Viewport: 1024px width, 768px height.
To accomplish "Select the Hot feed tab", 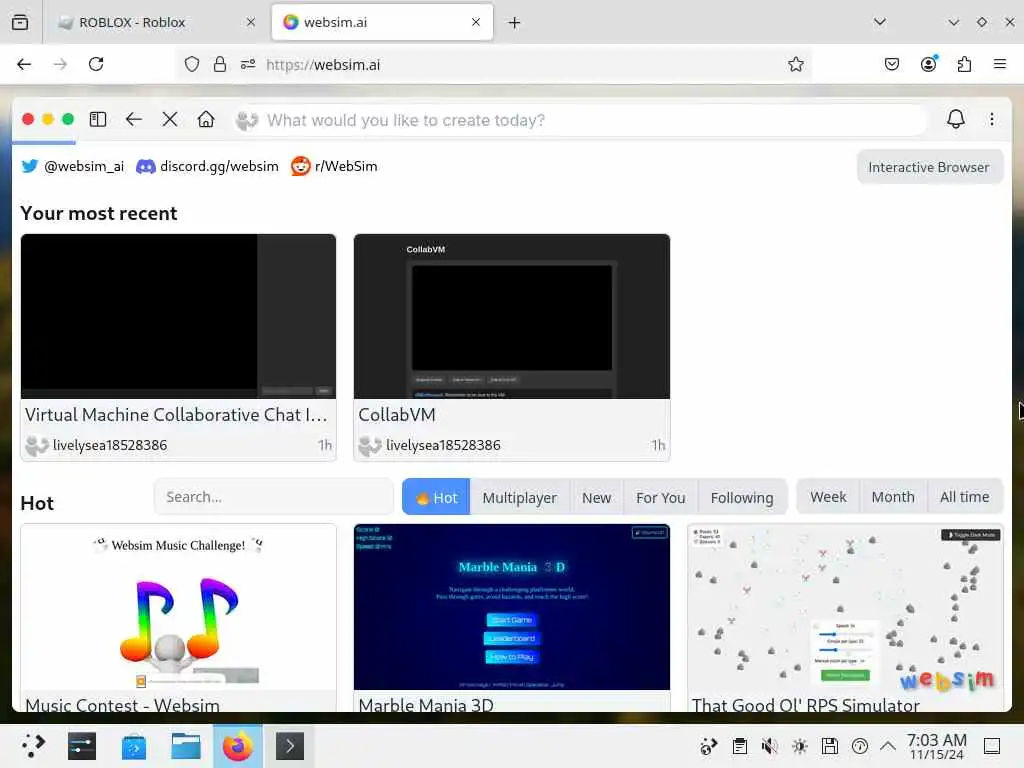I will point(436,498).
